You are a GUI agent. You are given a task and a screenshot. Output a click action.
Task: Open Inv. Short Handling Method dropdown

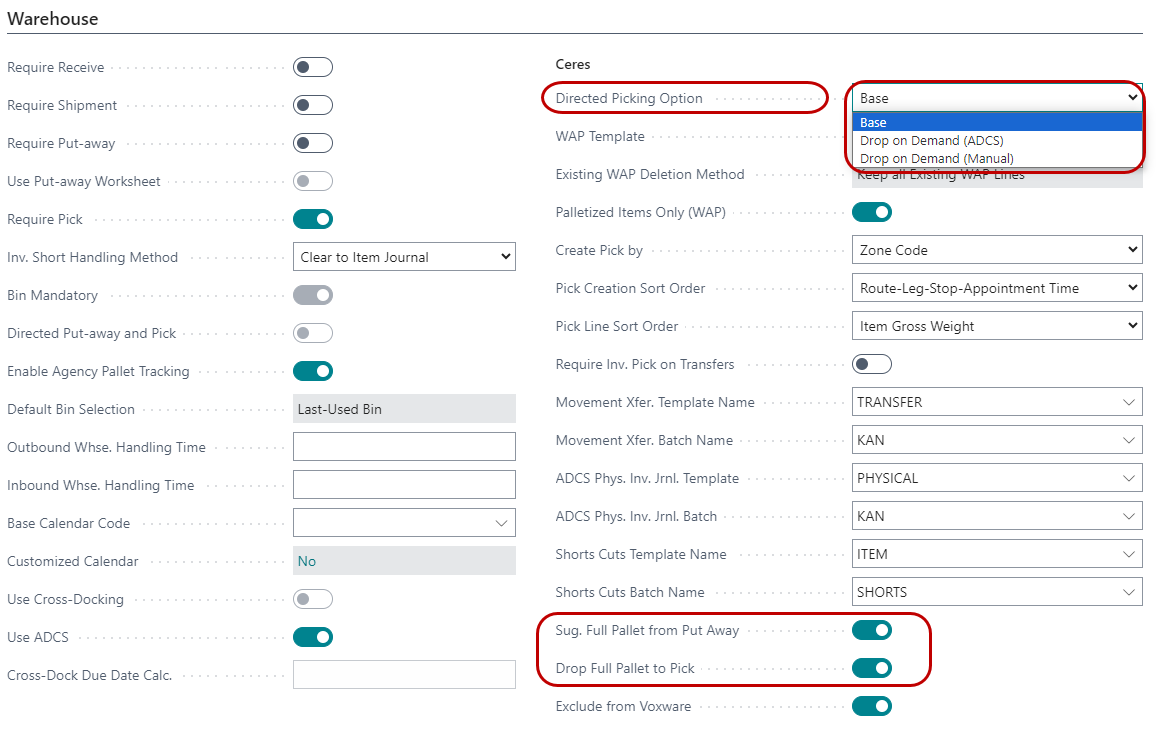coord(404,257)
